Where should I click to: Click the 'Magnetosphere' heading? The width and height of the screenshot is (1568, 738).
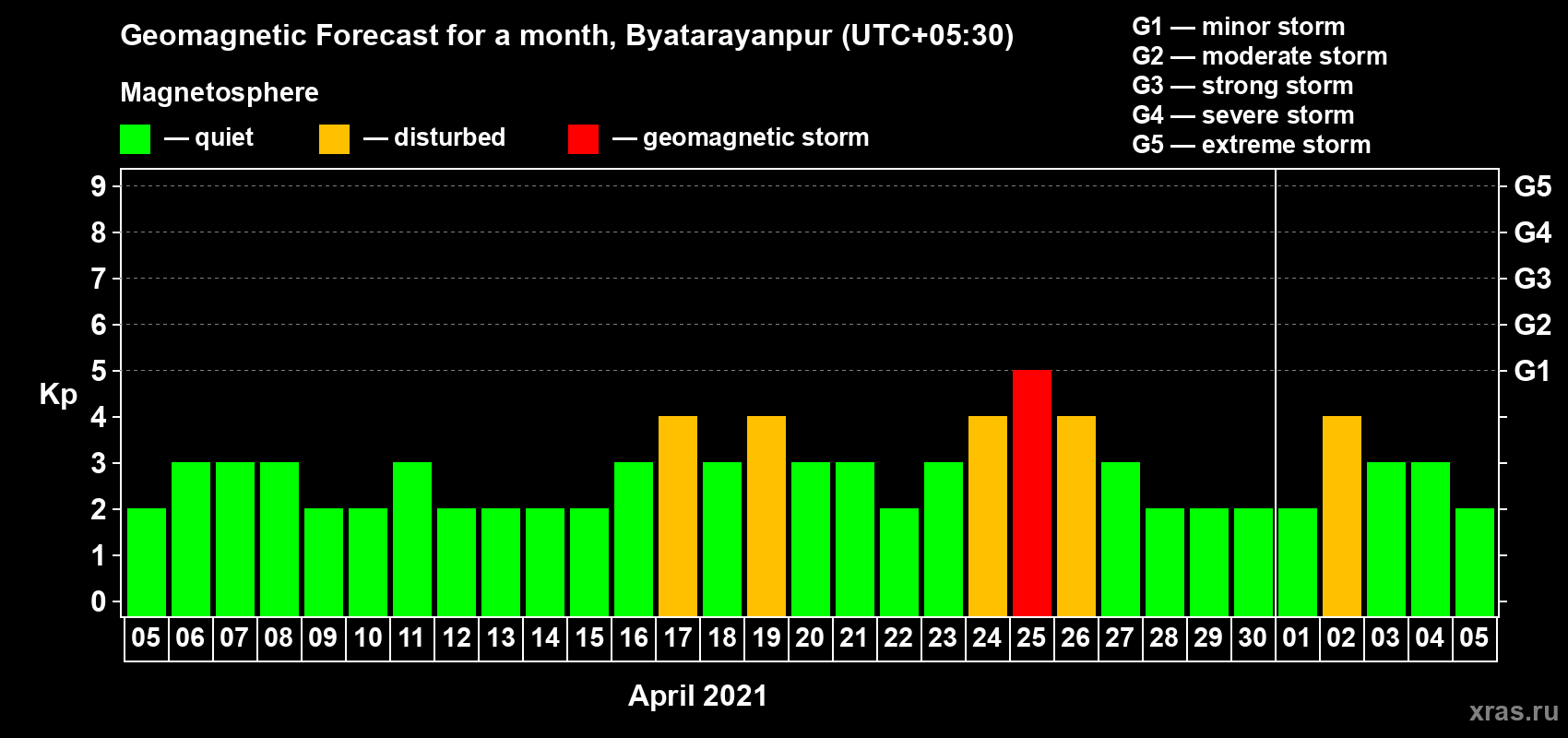point(220,92)
